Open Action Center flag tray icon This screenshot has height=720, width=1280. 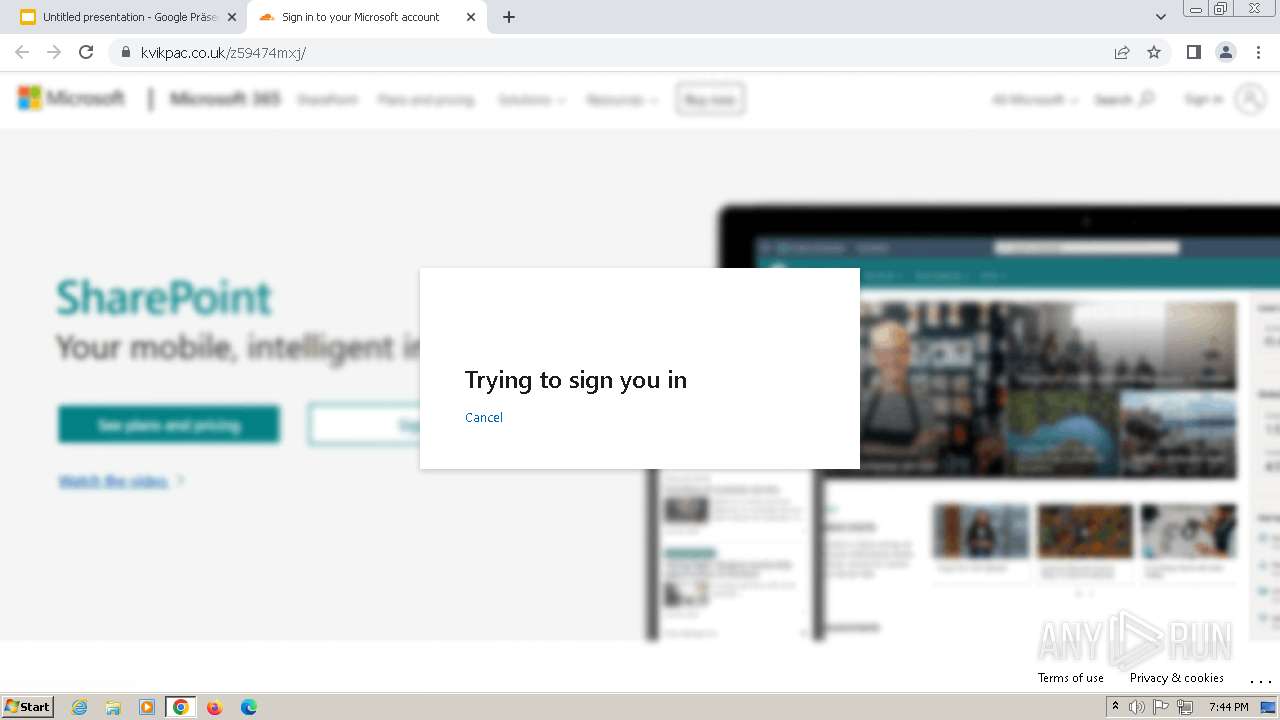1161,707
